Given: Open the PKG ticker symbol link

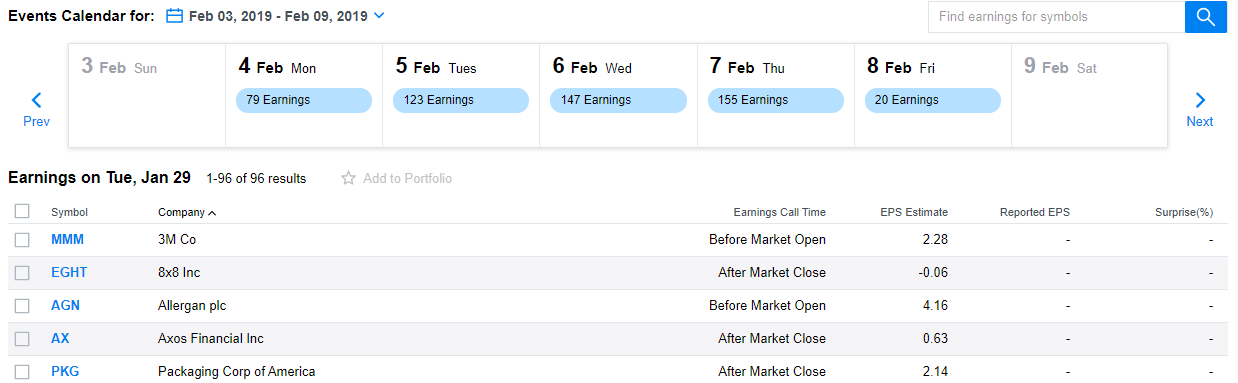Looking at the screenshot, I should pos(65,371).
